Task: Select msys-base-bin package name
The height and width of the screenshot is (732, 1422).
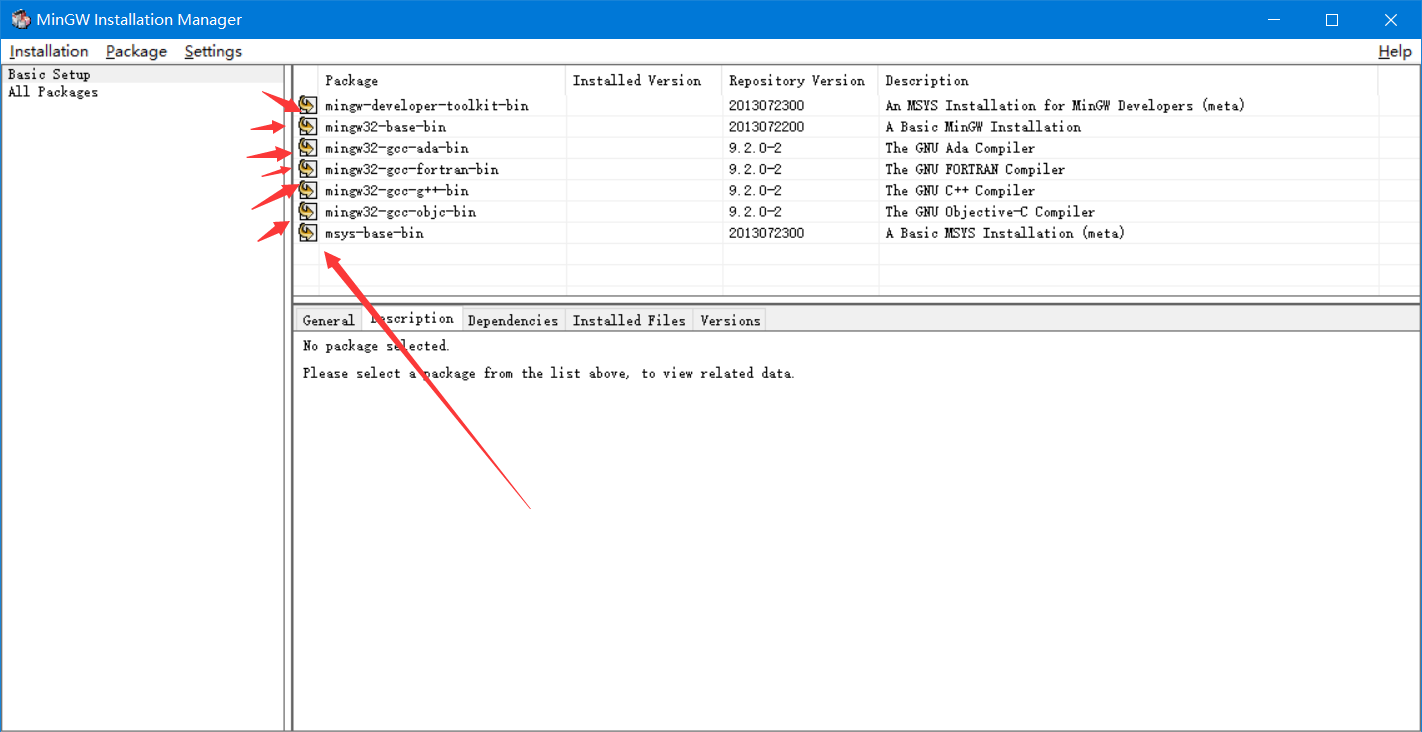Action: click(x=374, y=233)
